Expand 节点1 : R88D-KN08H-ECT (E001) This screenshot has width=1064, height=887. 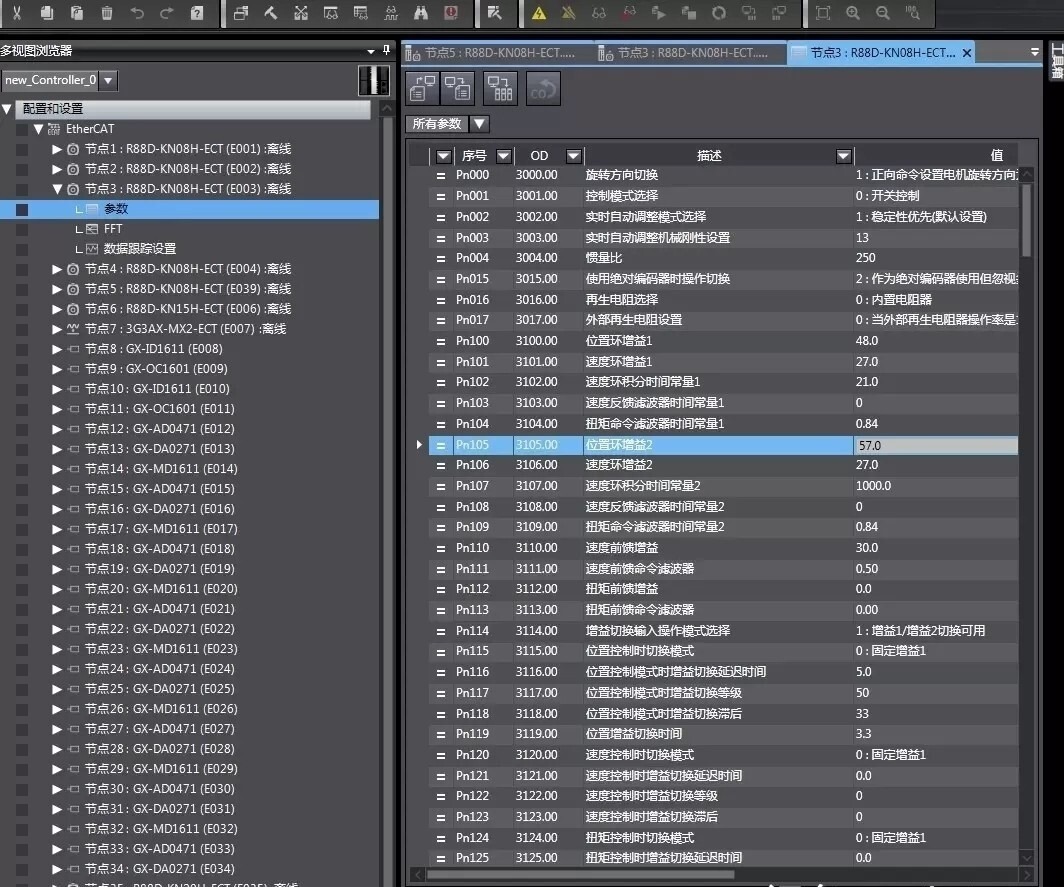coord(57,149)
